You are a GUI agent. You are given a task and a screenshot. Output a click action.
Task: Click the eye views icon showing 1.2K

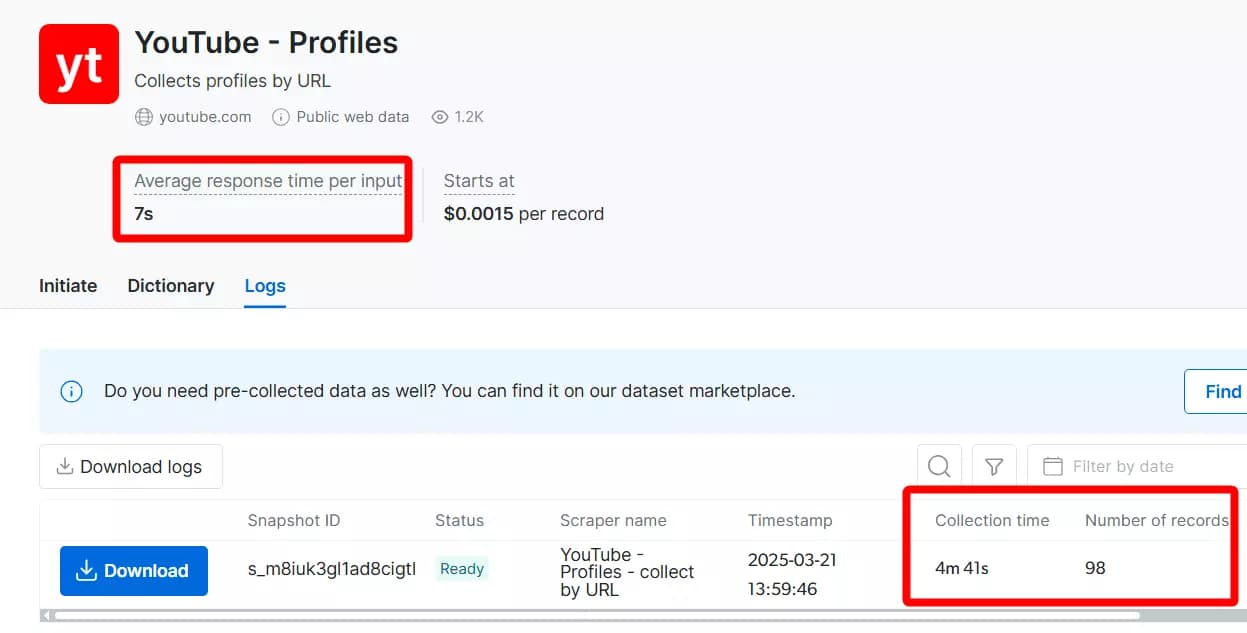click(x=440, y=117)
